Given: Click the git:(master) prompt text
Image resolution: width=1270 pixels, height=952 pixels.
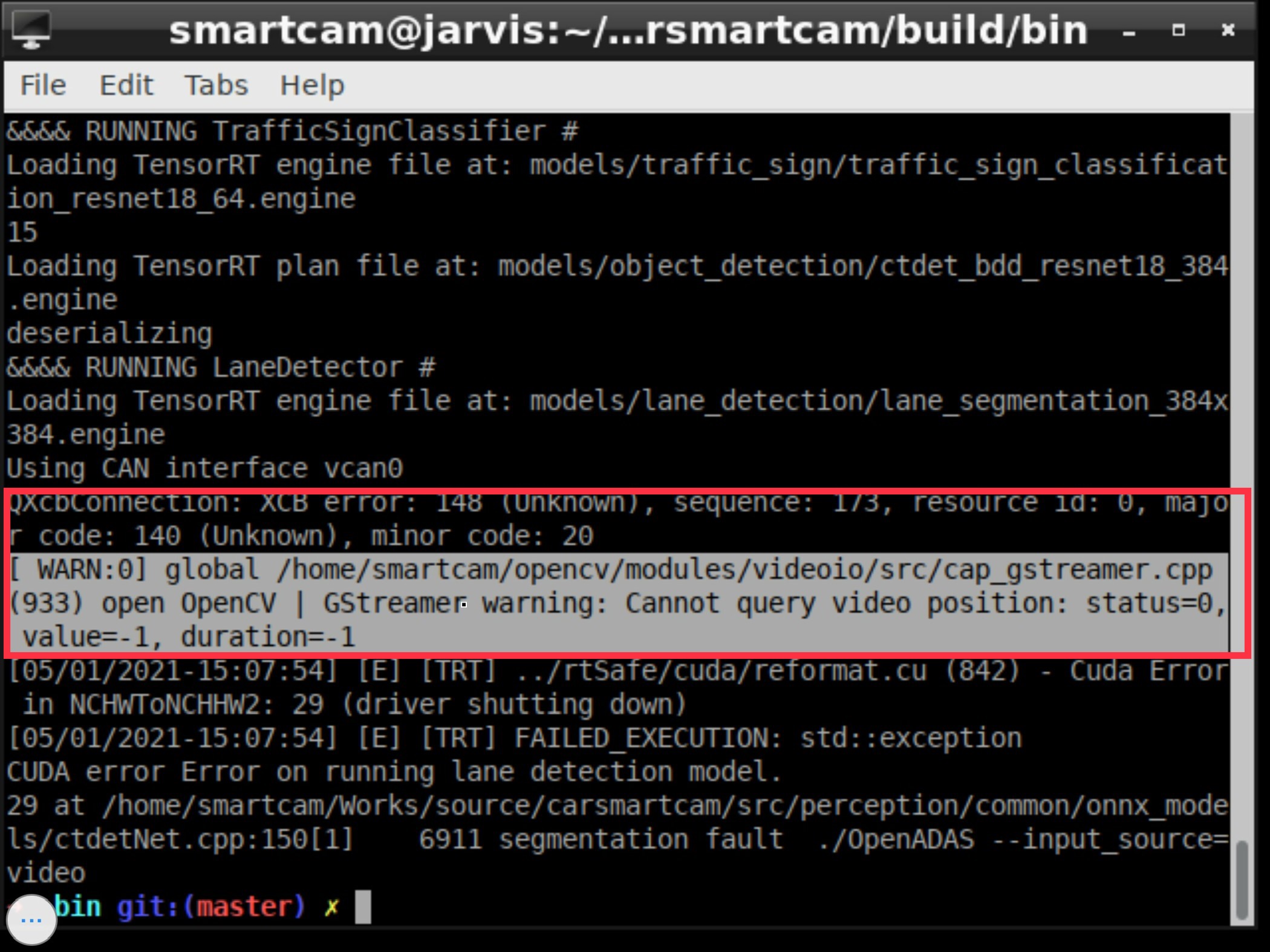Looking at the screenshot, I should [212, 907].
